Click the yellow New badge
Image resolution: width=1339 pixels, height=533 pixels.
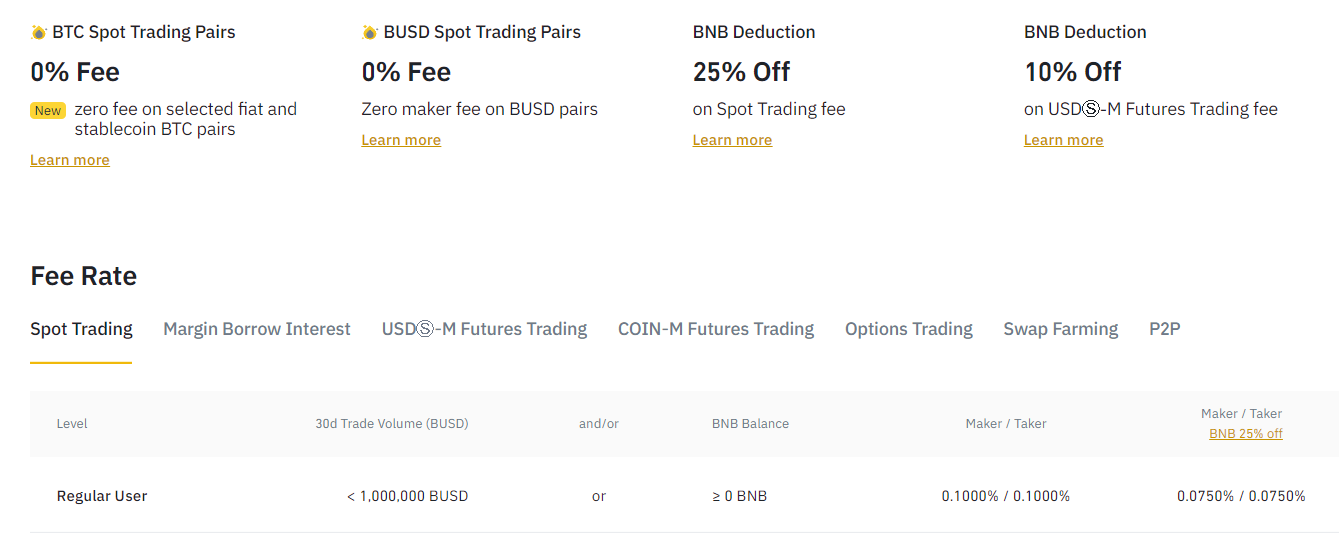[48, 111]
